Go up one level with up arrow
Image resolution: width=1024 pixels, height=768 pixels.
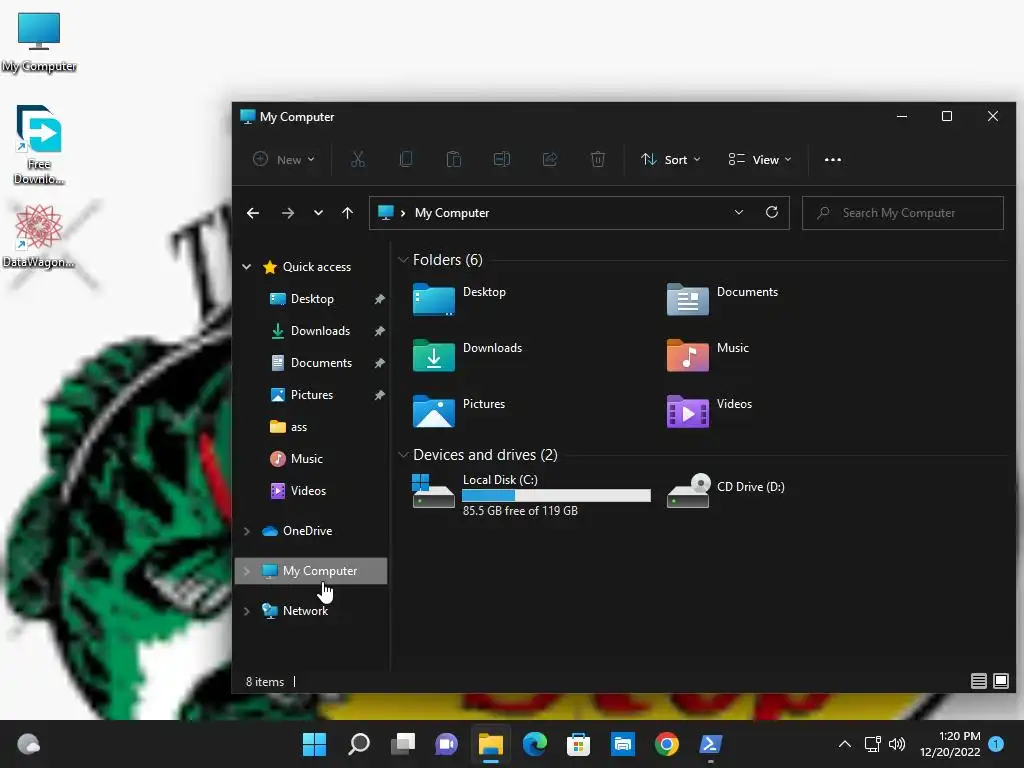tap(347, 213)
